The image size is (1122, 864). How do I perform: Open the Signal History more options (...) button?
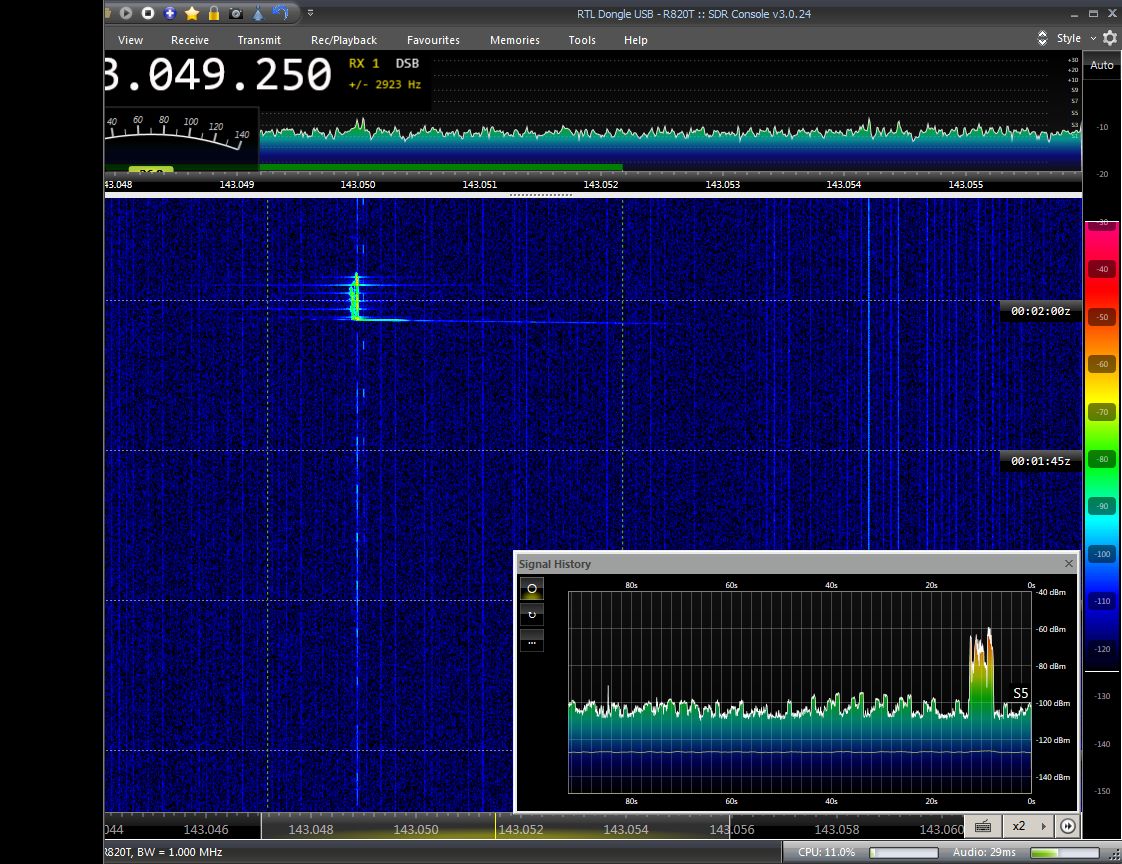[532, 641]
